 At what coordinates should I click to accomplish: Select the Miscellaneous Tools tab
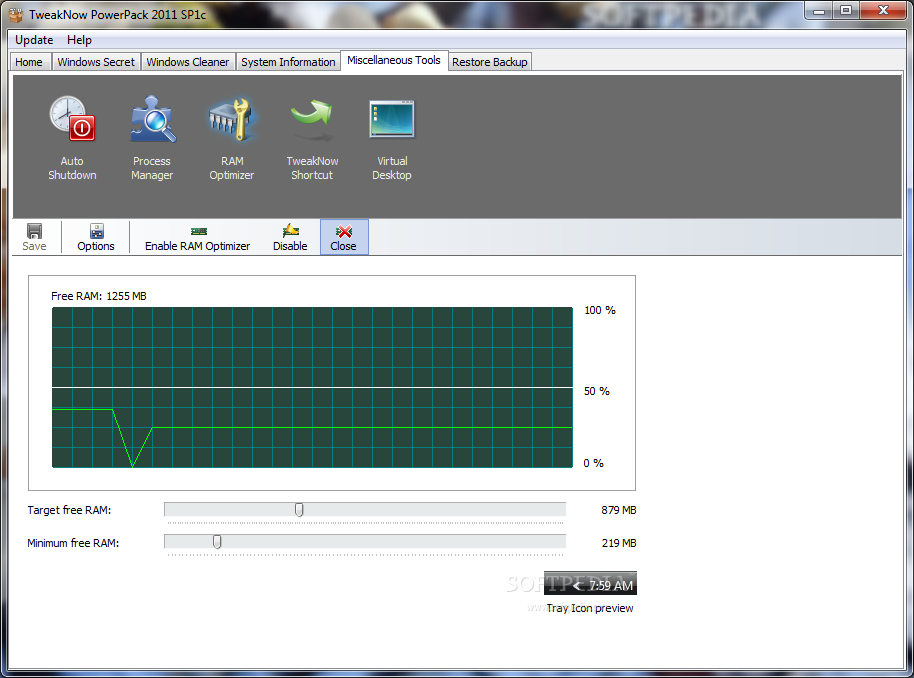point(394,60)
